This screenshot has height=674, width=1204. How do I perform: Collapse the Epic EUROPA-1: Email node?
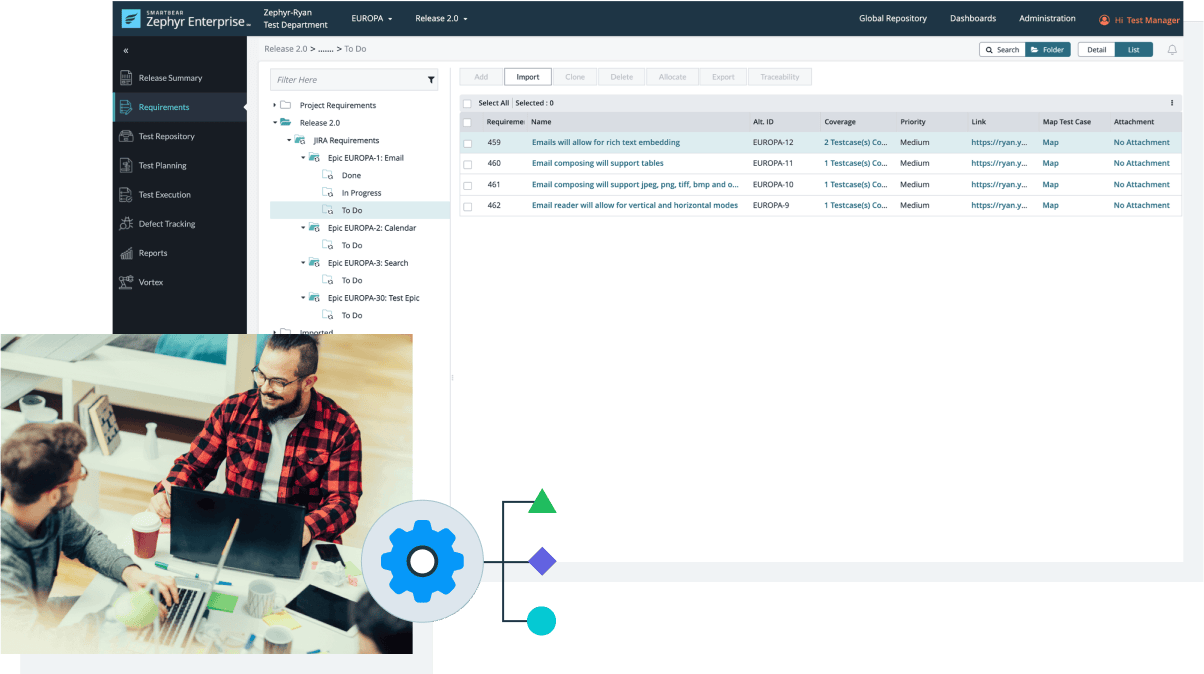(x=302, y=158)
